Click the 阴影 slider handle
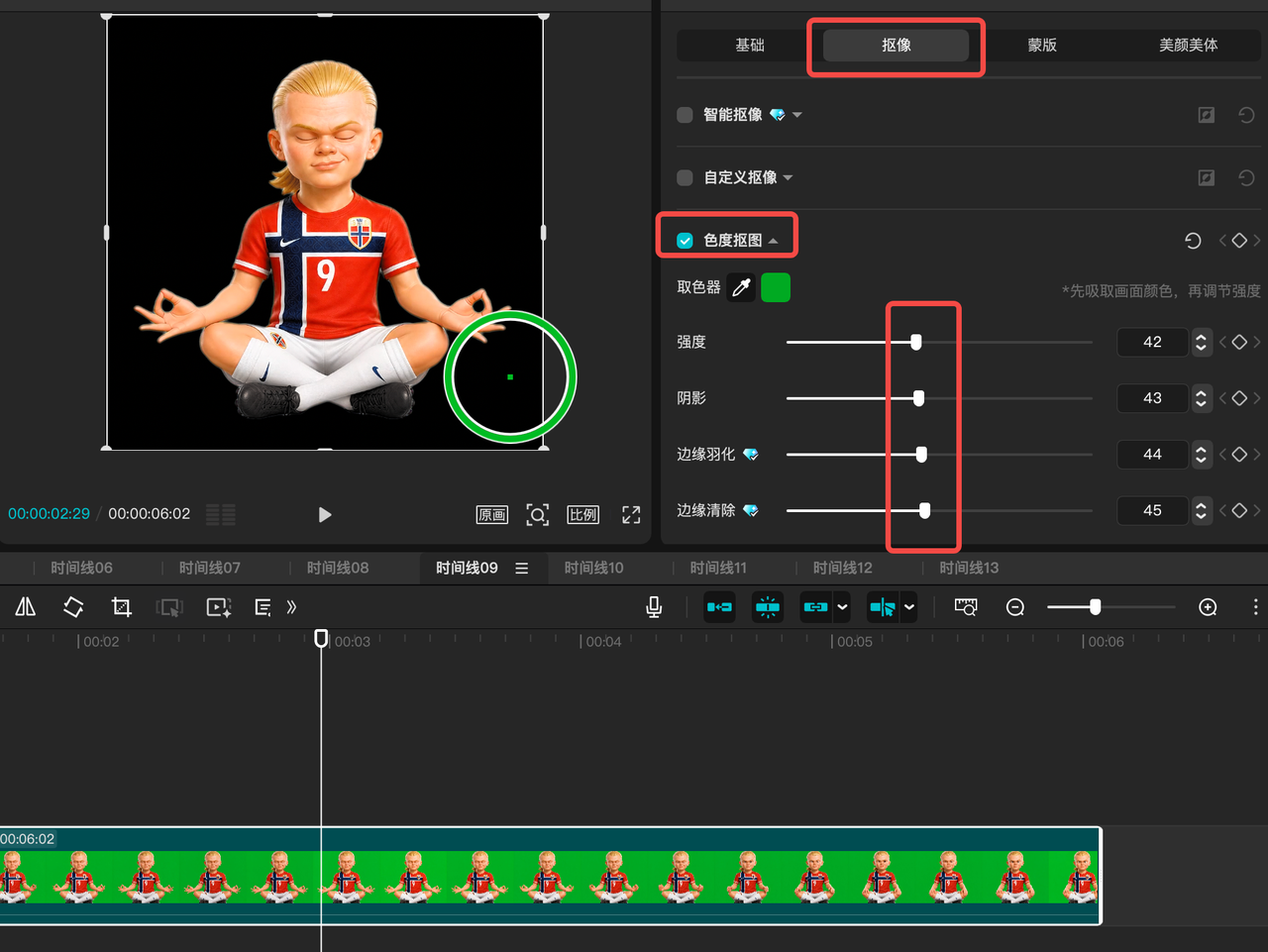The height and width of the screenshot is (952, 1268). [x=919, y=398]
